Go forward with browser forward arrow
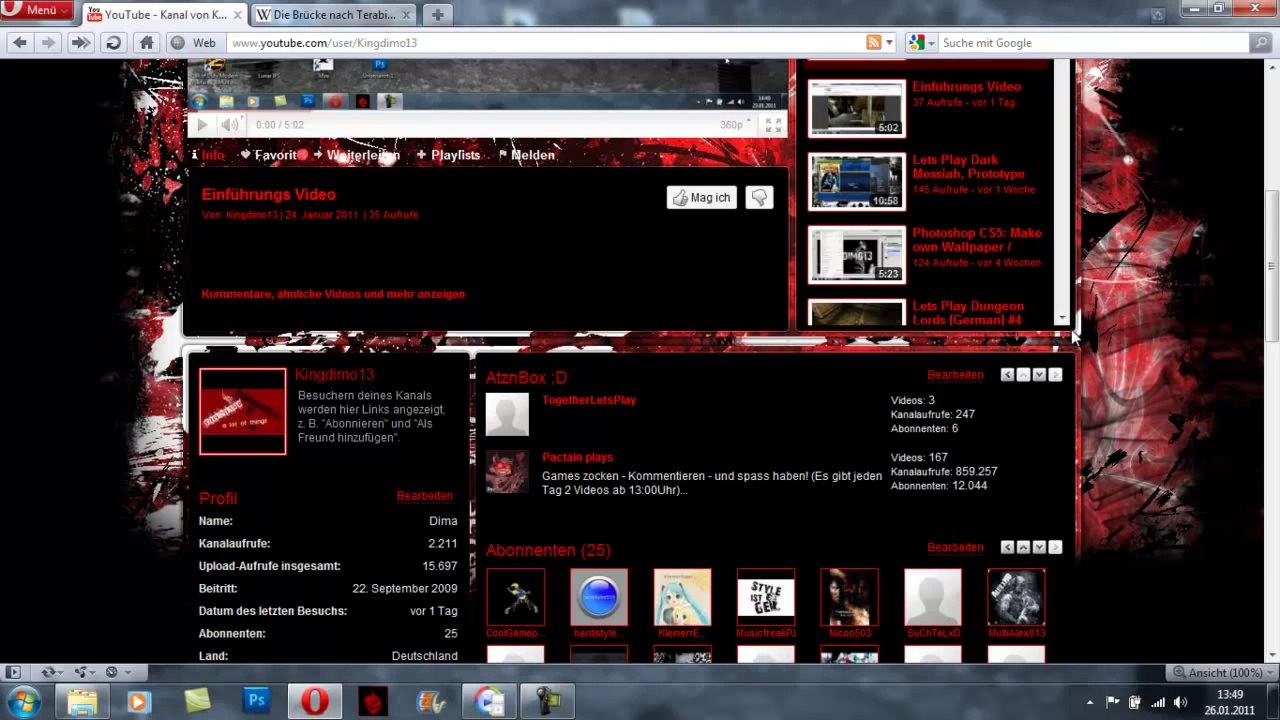This screenshot has width=1280, height=720. click(48, 43)
